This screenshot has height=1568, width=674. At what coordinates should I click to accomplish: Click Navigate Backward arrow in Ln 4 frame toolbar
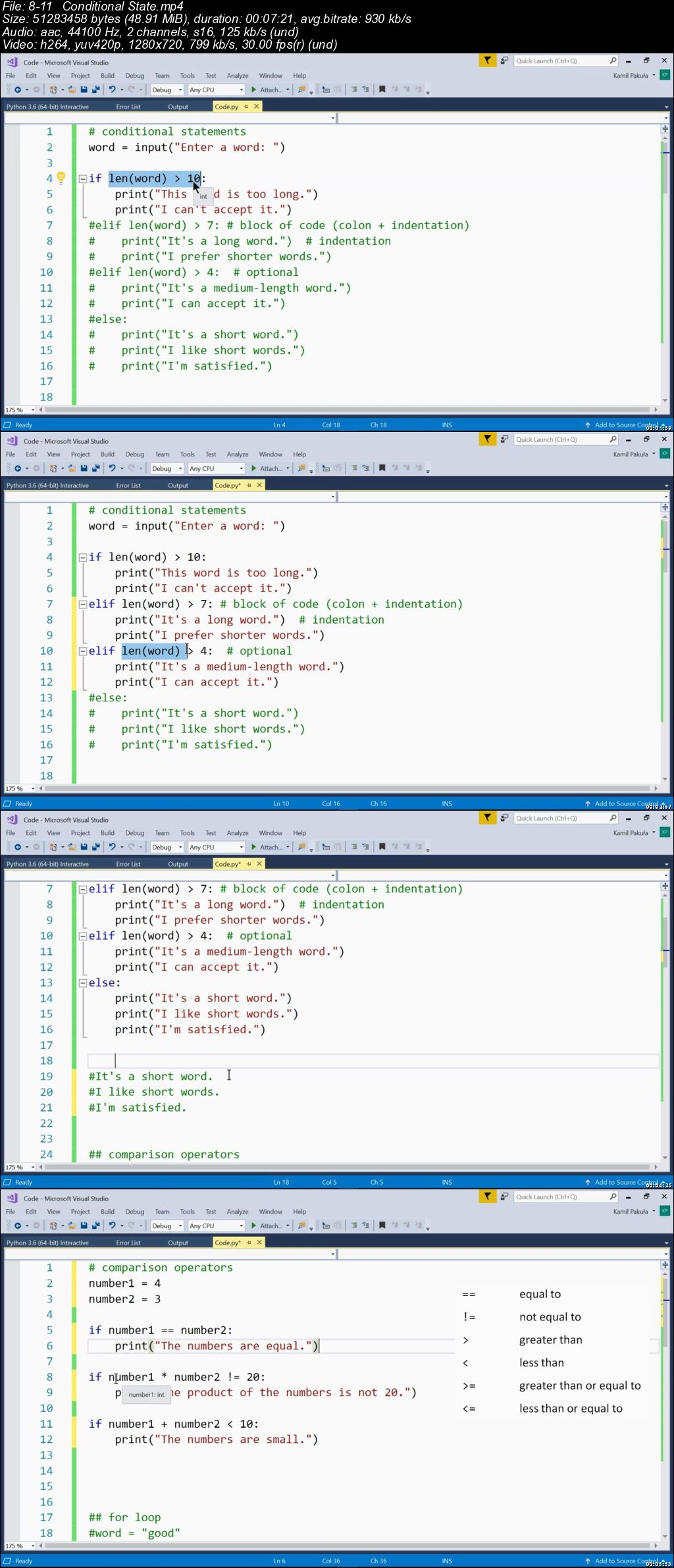click(18, 90)
